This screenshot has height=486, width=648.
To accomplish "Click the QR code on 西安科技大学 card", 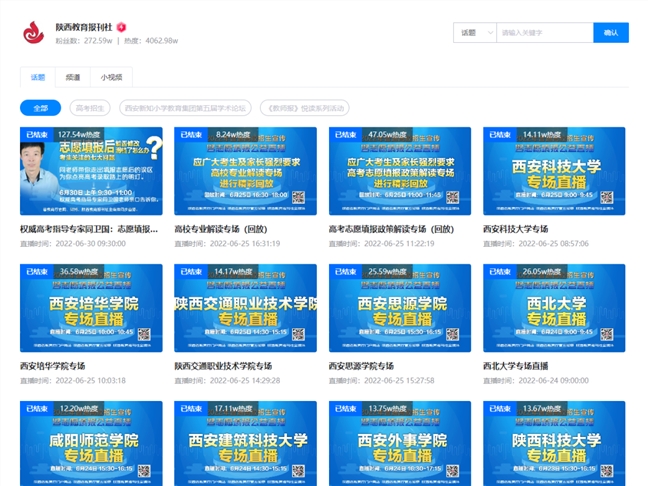I will coord(607,197).
